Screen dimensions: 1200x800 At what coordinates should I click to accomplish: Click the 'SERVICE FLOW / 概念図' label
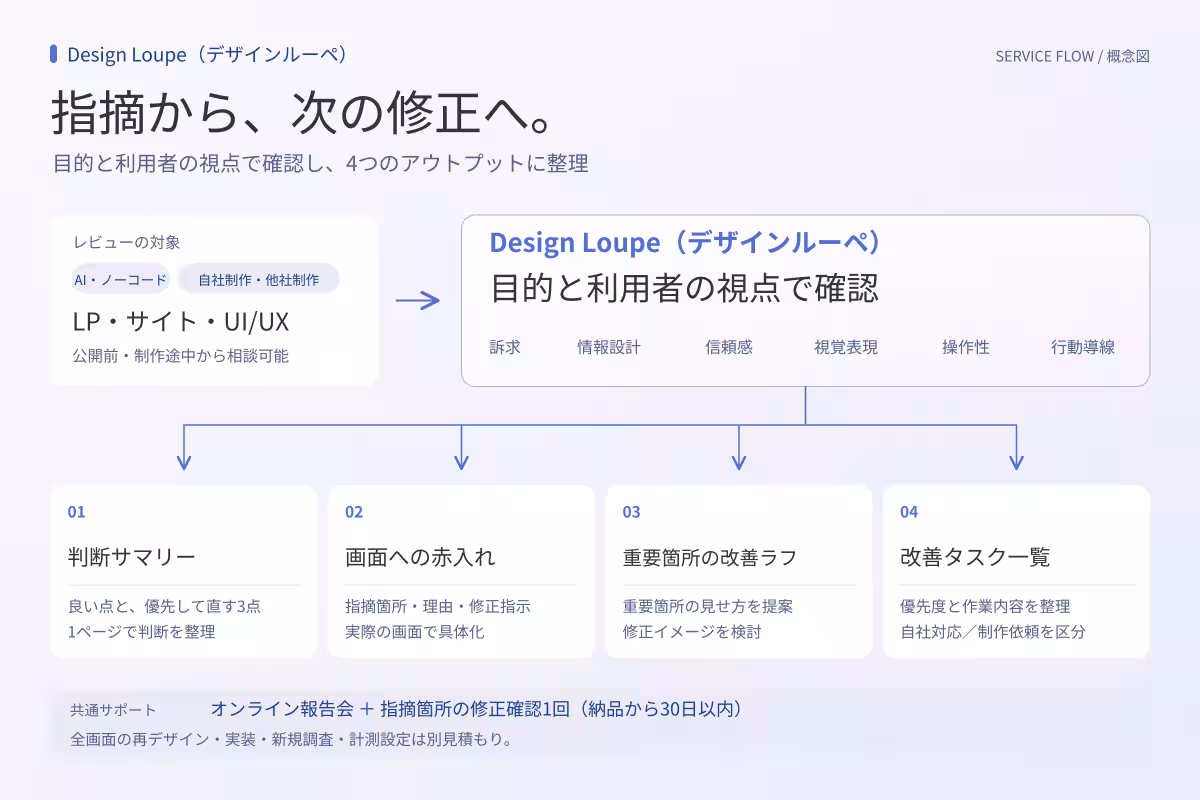[x=1072, y=56]
